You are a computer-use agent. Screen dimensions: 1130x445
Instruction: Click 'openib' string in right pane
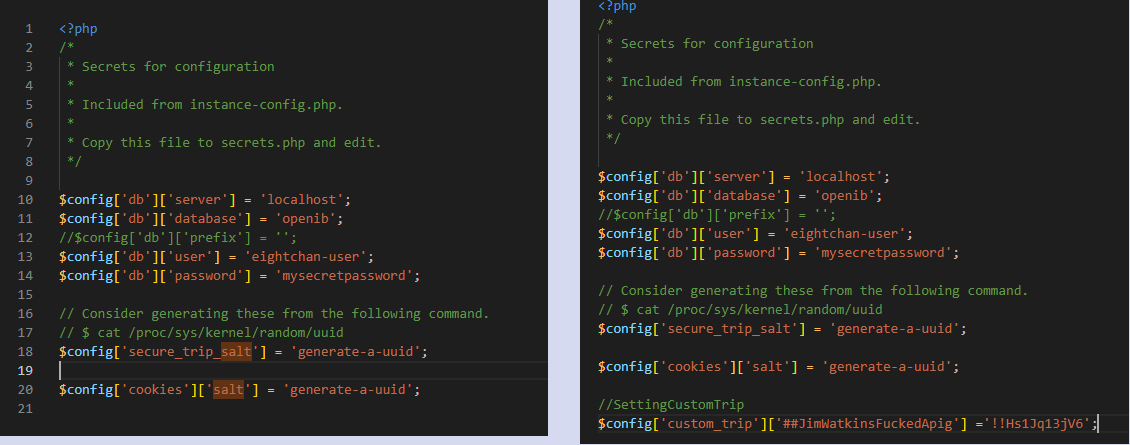point(844,195)
